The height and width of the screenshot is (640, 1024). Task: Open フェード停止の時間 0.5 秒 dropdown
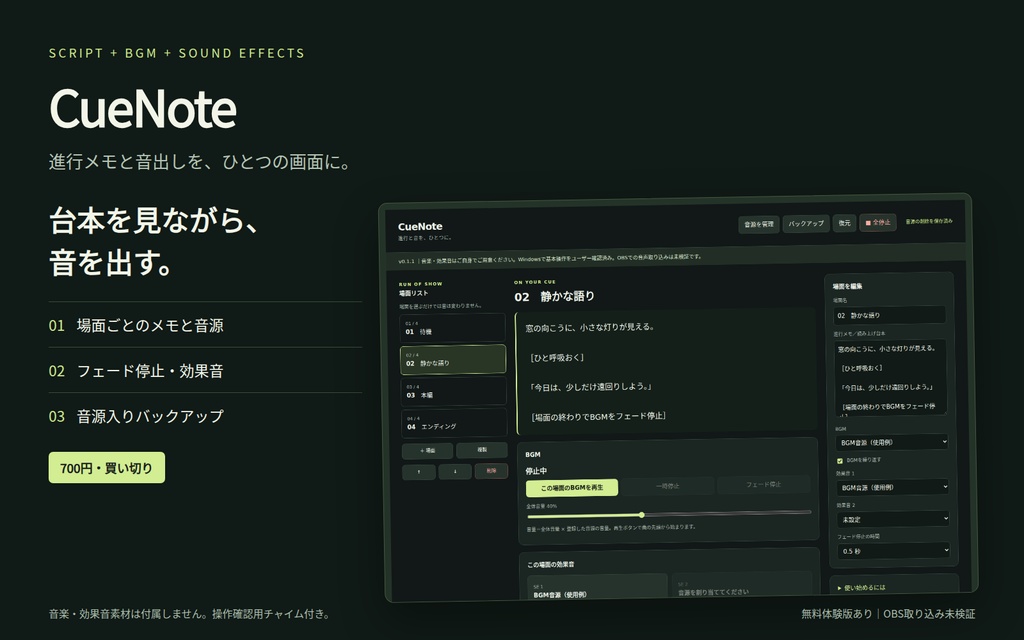pyautogui.click(x=893, y=551)
